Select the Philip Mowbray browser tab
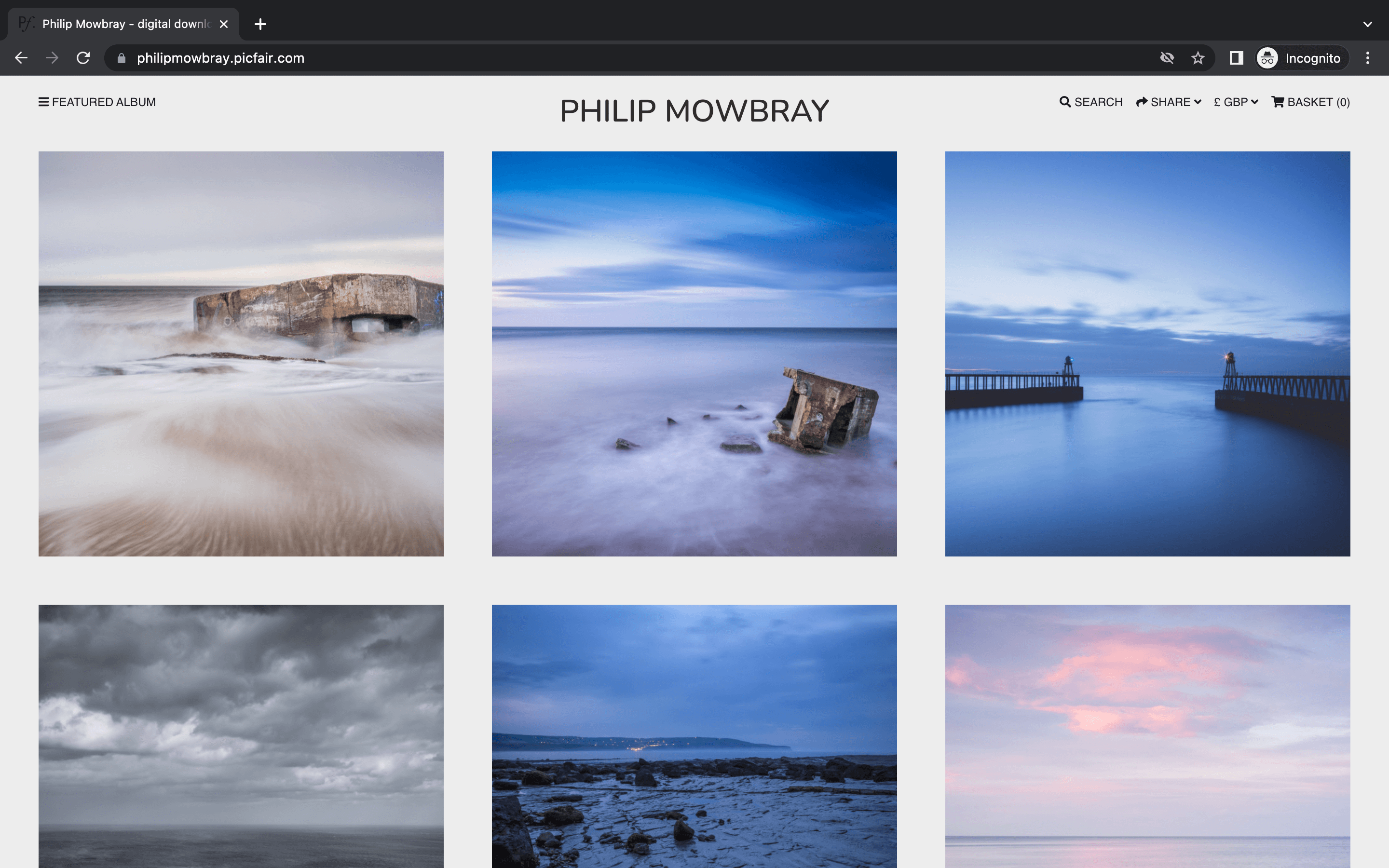Screen dimensions: 1389x868 (123, 24)
